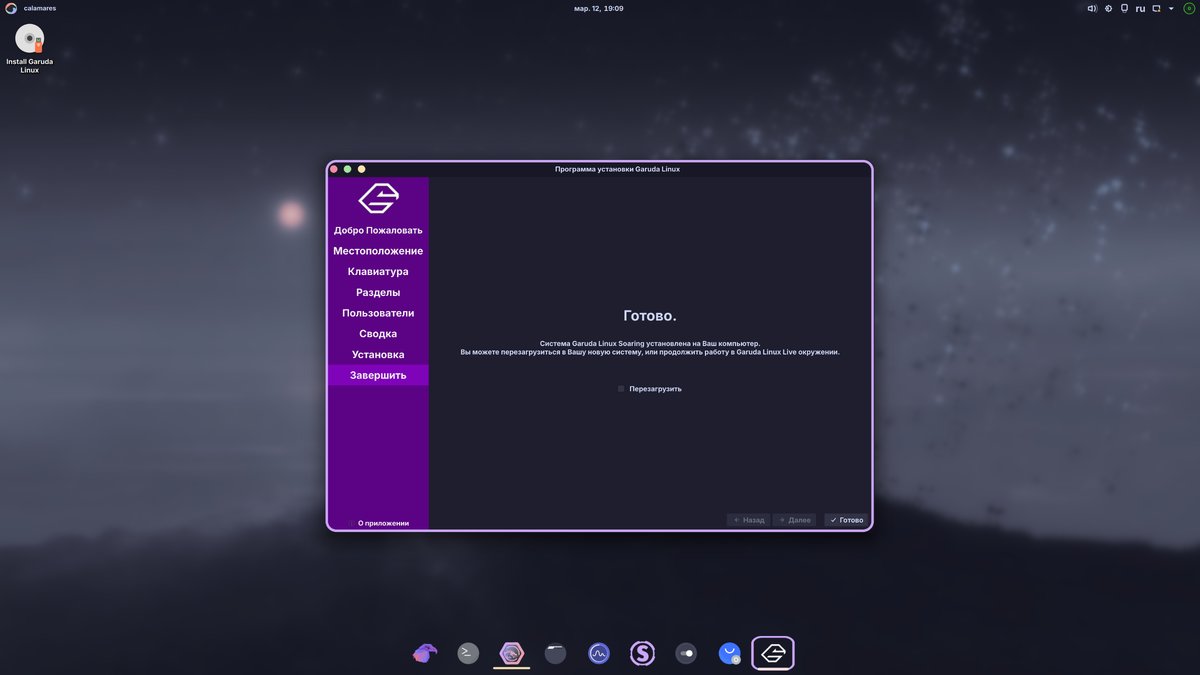Click the brightness icon in the system tray
The height and width of the screenshot is (675, 1200).
[1108, 8]
